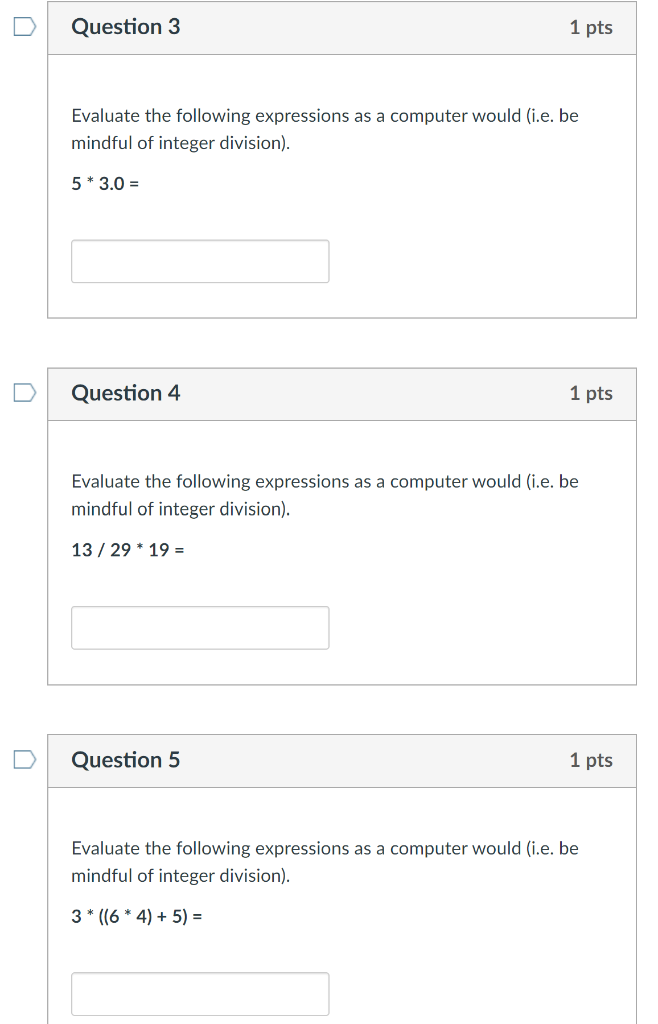Select the Question 3 header bar
The image size is (658, 1024).
click(x=341, y=28)
